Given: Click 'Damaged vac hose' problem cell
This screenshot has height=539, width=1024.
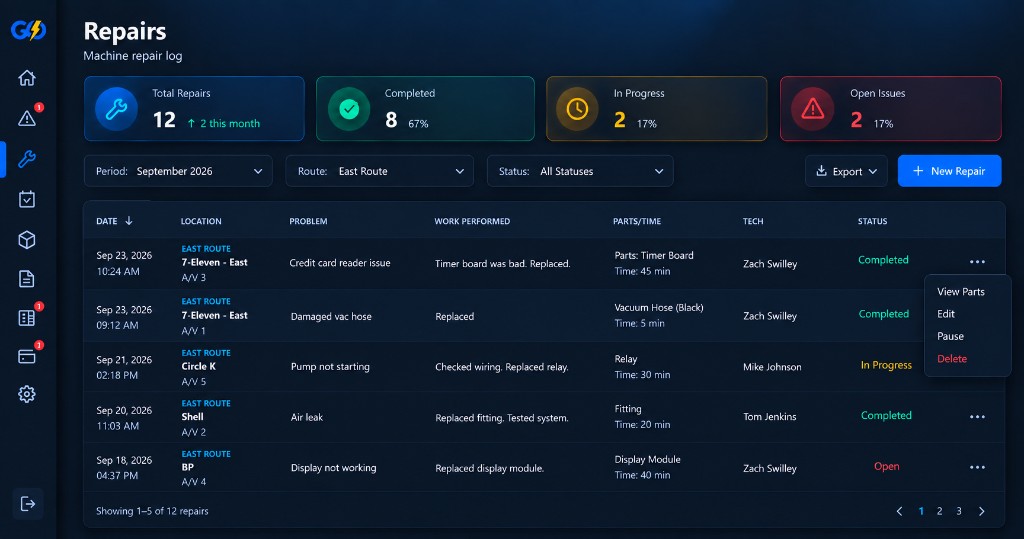Looking at the screenshot, I should coord(331,316).
